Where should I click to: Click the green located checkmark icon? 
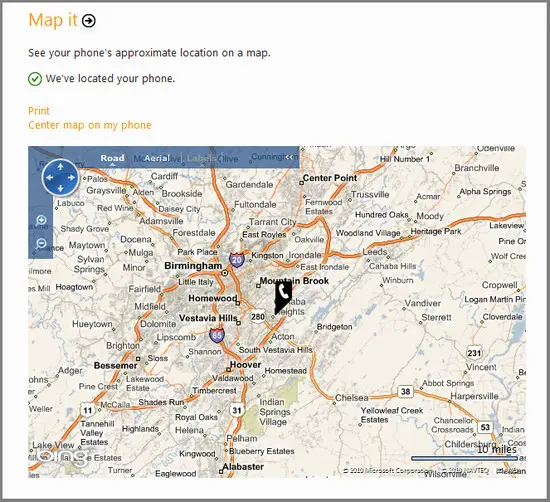click(x=35, y=79)
